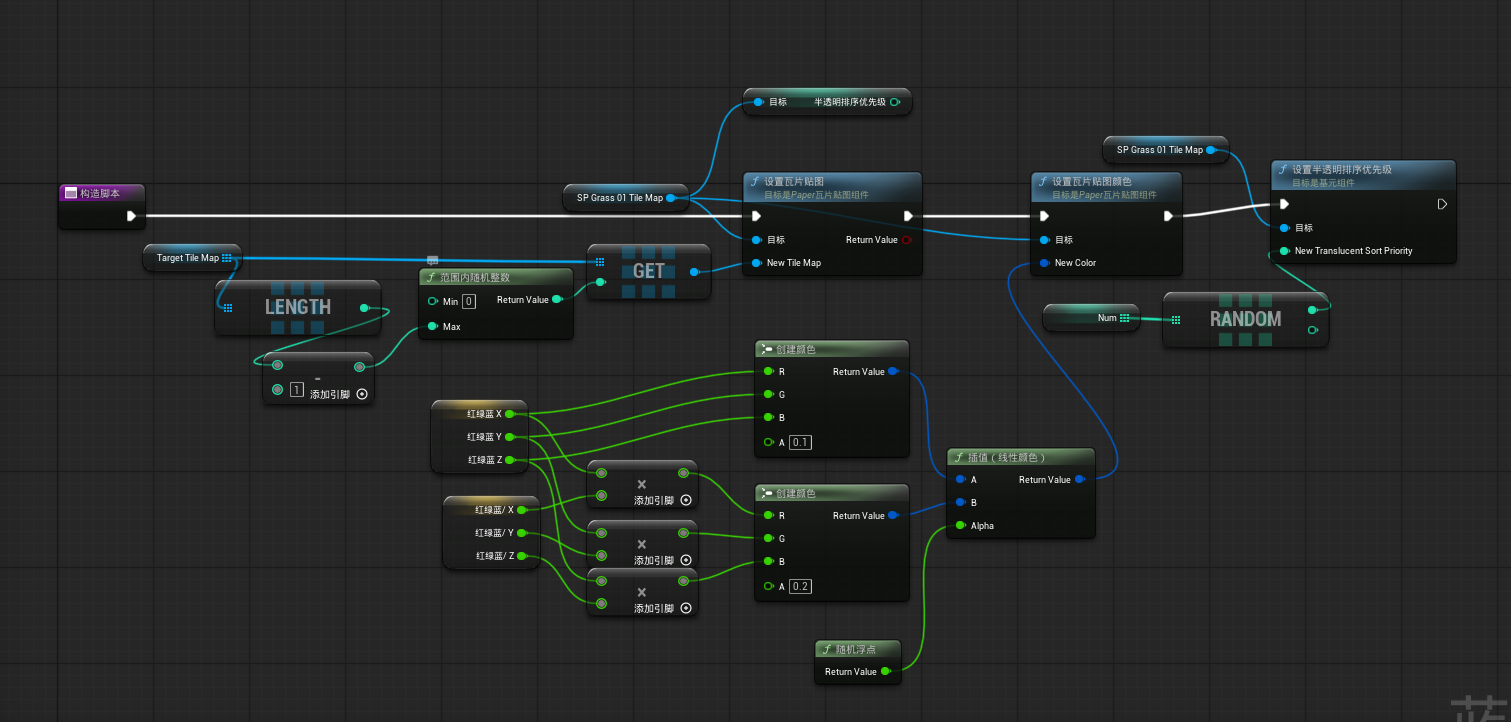Click the Target Tile Map array output pin
Viewport: 1511px width, 722px height.
pos(227,258)
